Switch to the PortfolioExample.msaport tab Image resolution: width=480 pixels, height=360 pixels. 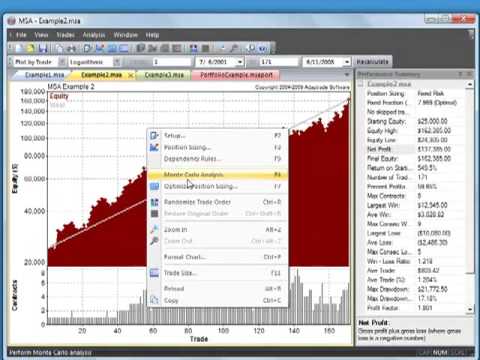tap(236, 75)
